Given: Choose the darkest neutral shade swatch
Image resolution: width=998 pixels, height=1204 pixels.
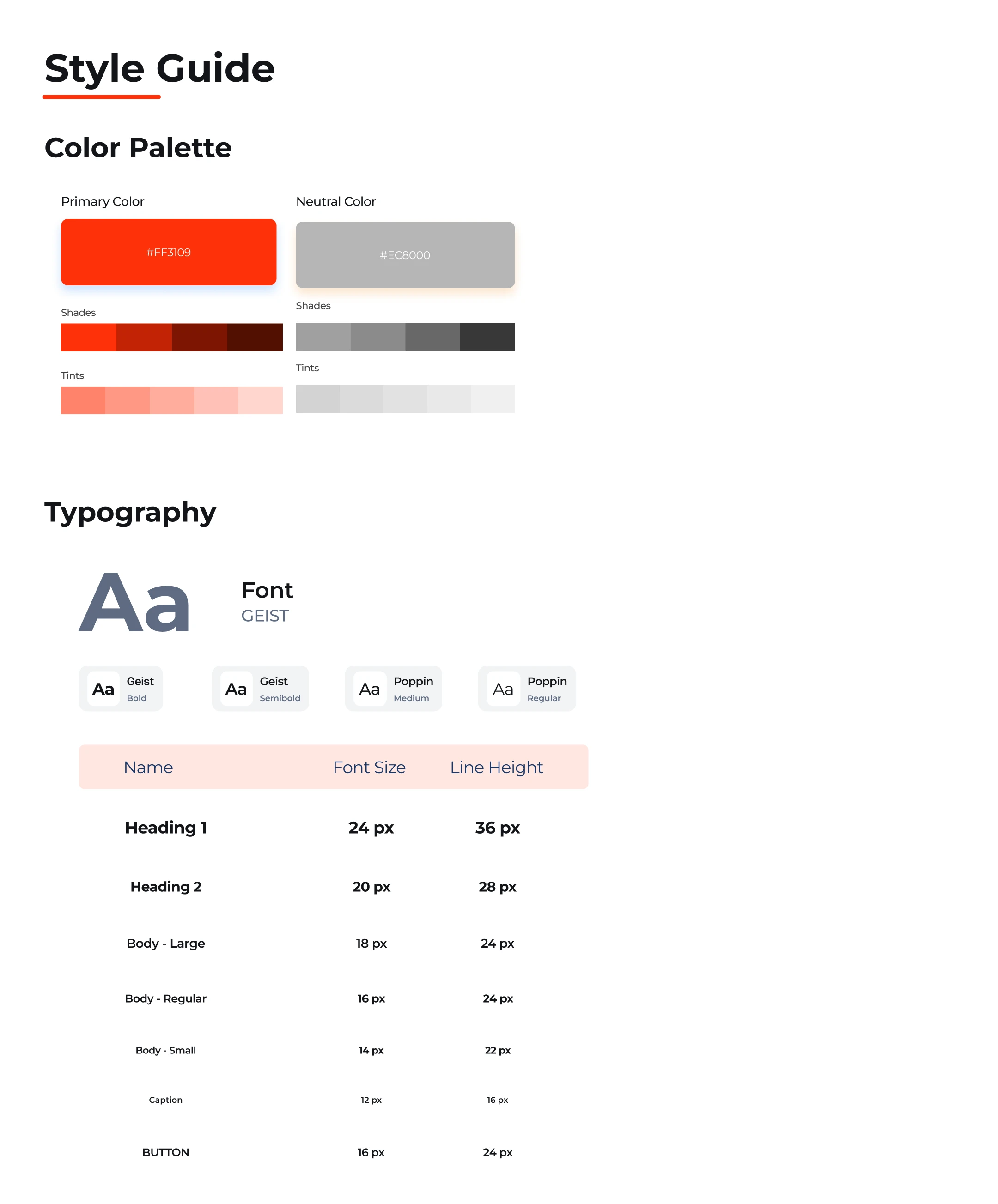Looking at the screenshot, I should click(x=487, y=337).
